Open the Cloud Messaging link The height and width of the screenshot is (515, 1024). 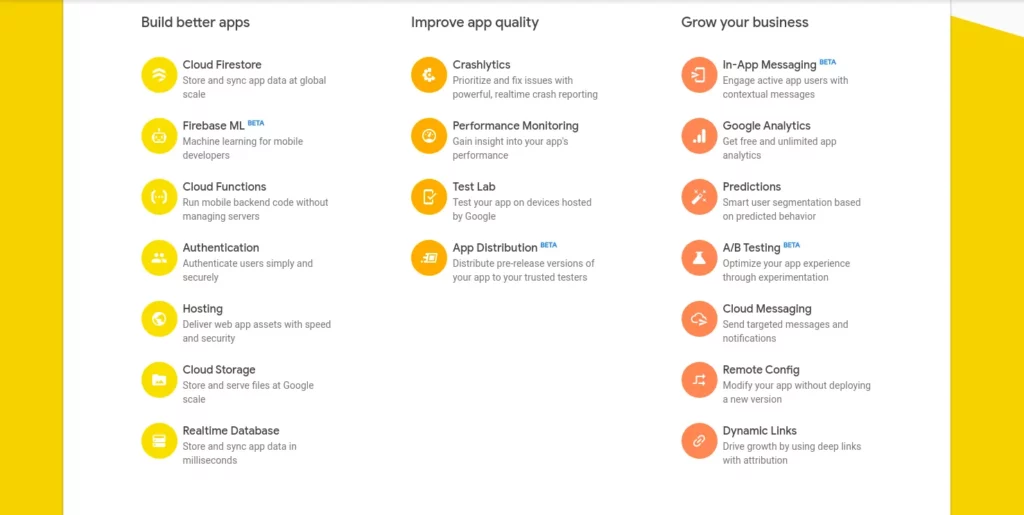[767, 309]
